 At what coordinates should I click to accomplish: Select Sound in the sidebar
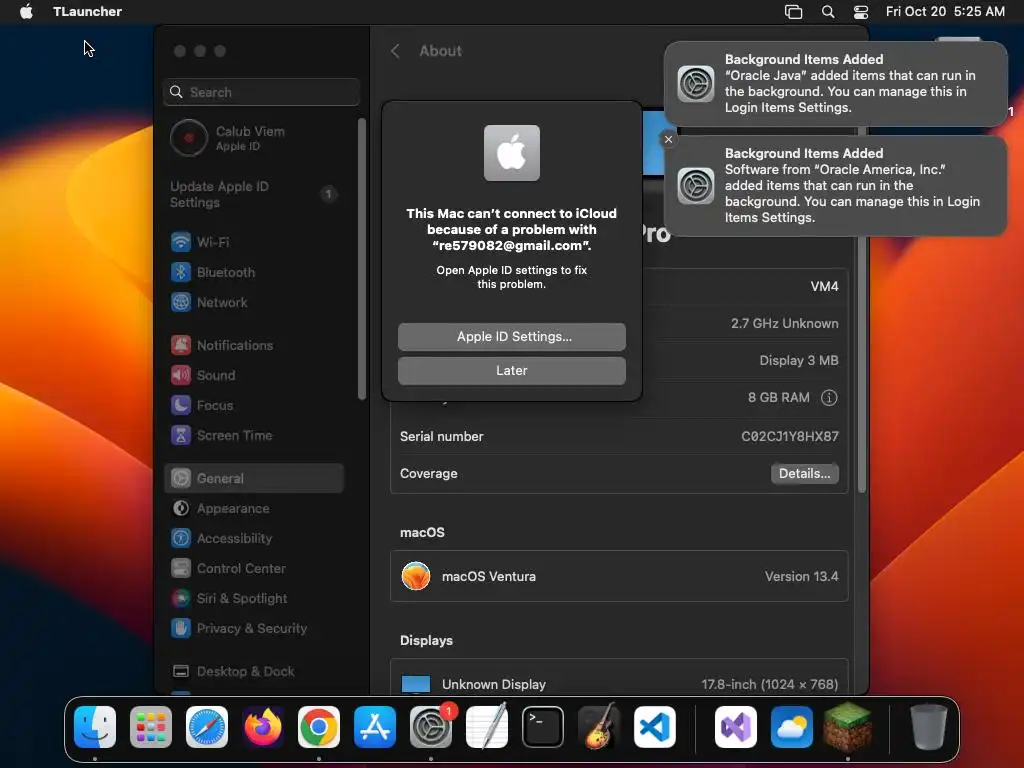[255, 375]
